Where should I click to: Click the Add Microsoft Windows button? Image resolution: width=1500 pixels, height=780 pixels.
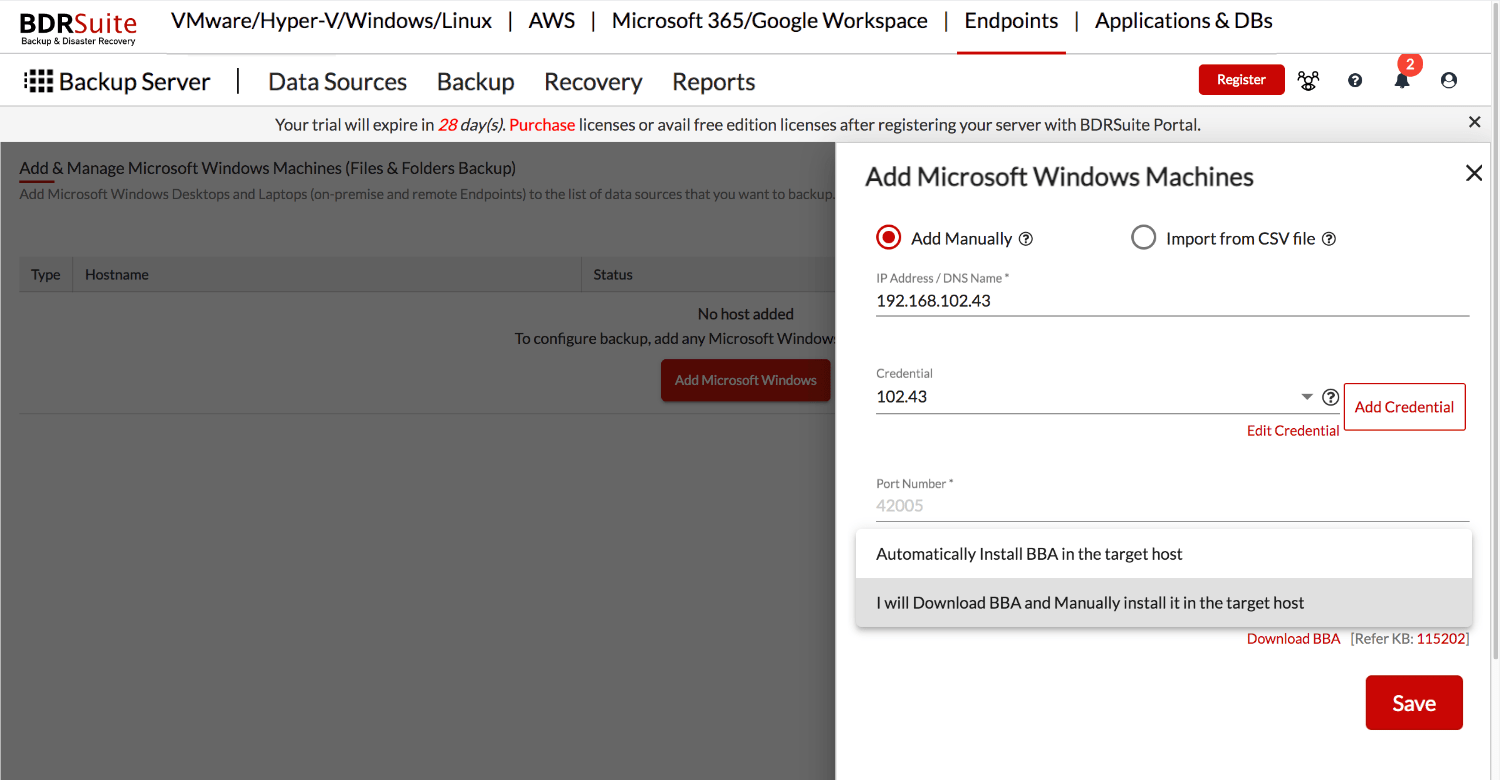[746, 380]
